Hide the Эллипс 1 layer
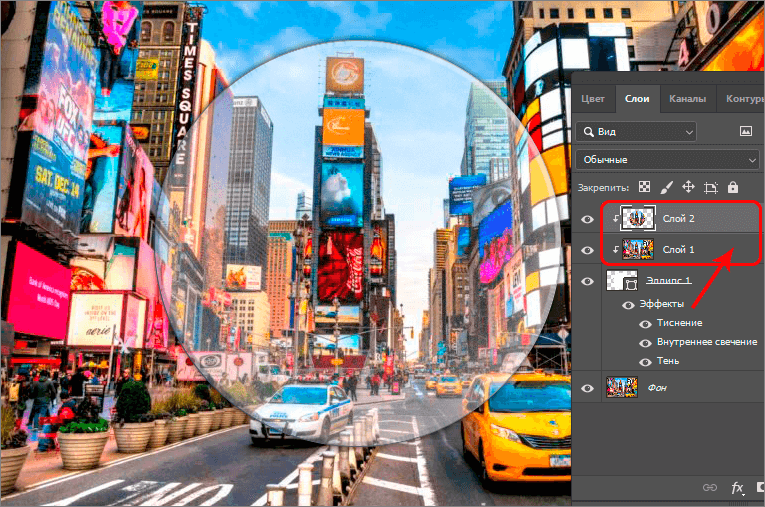765x507 pixels. pyautogui.click(x=587, y=282)
